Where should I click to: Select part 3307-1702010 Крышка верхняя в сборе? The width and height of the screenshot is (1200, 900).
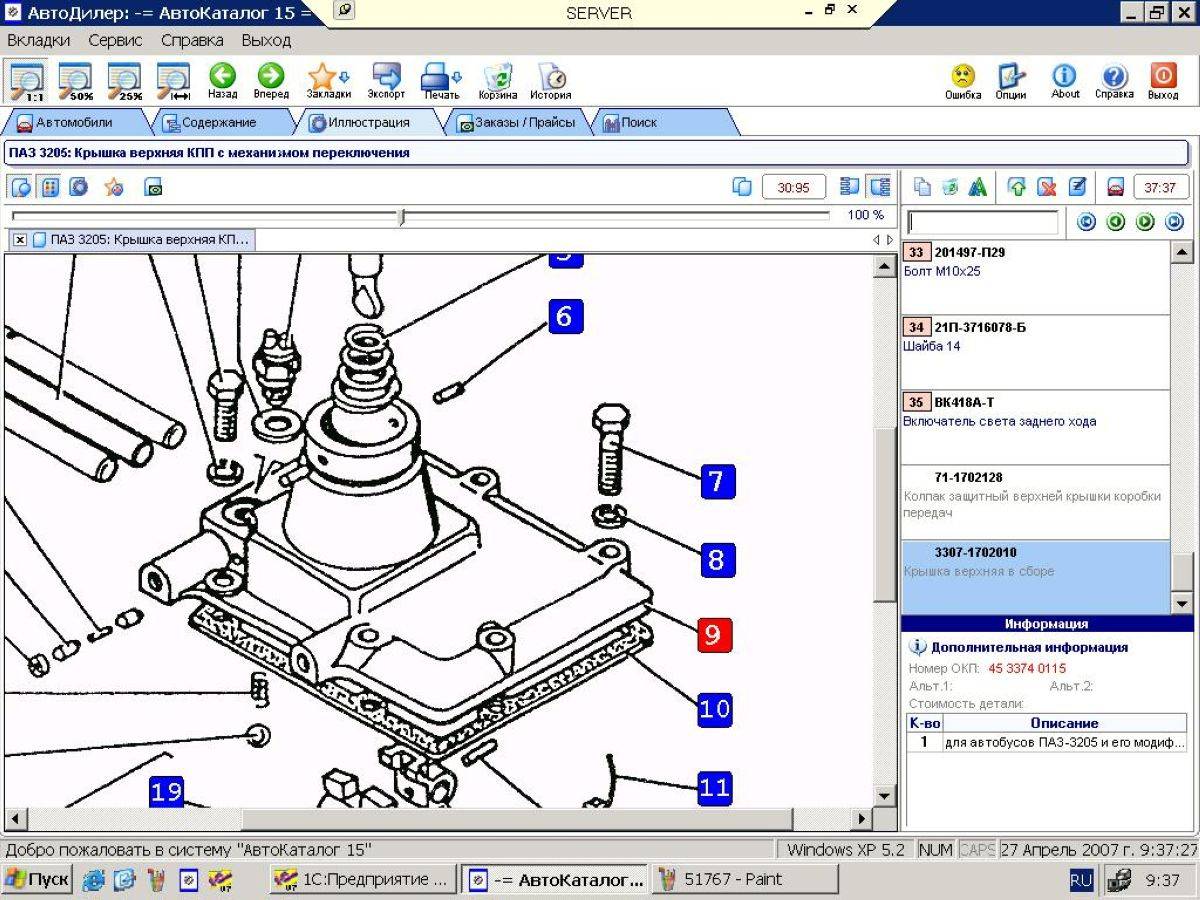(1035, 577)
